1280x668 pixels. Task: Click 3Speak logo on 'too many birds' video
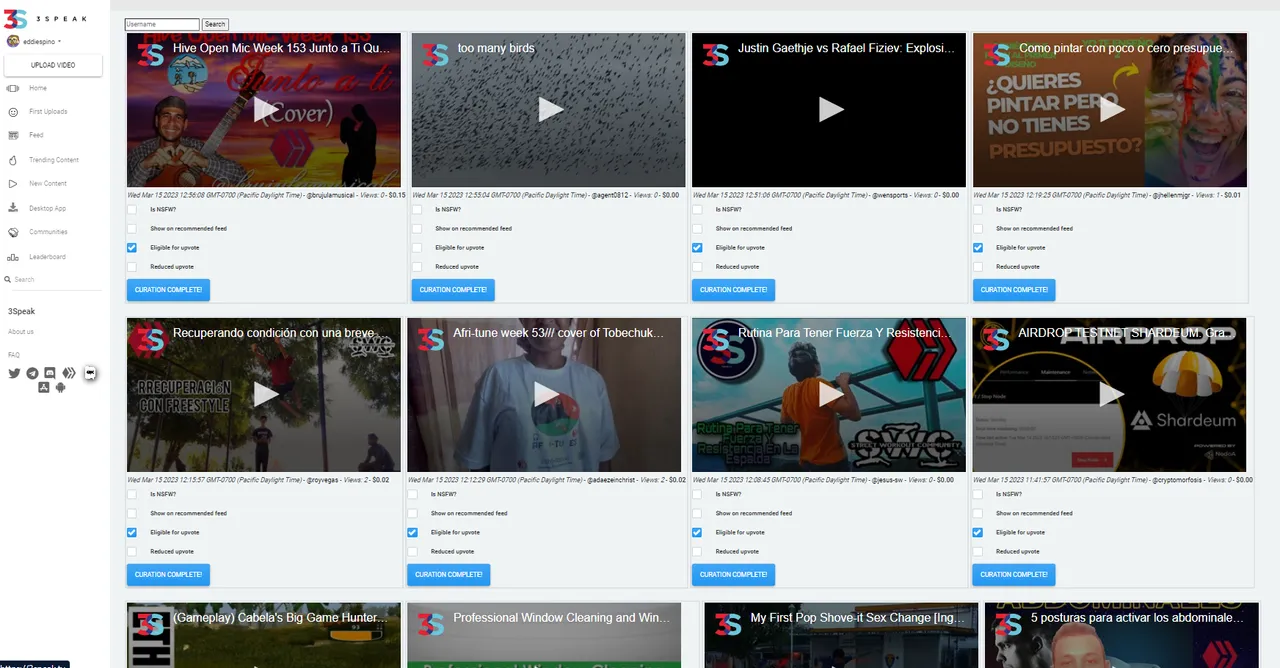(x=434, y=54)
